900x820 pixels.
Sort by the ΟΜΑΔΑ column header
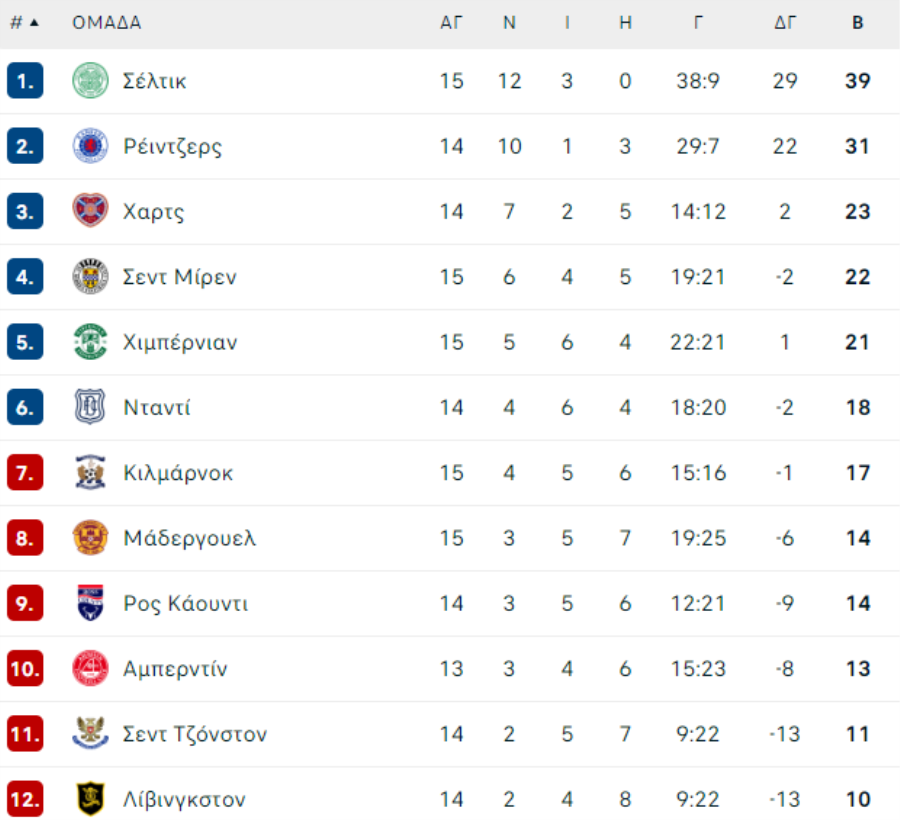[x=106, y=23]
